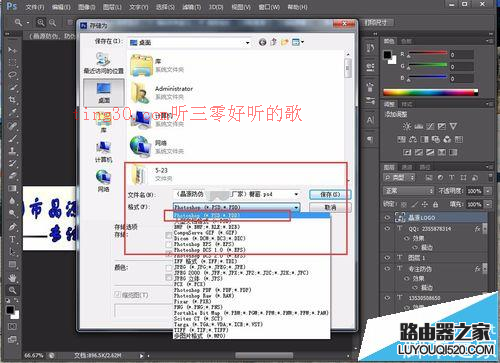Viewport: 500px width, 363px height.
Task: Open the 文件(F) menu
Action: point(35,7)
